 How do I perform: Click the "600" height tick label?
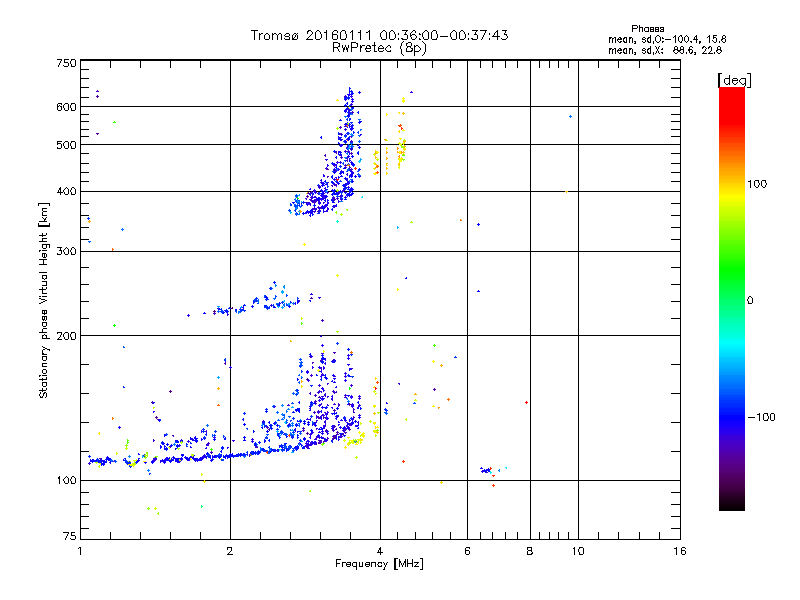click(66, 107)
